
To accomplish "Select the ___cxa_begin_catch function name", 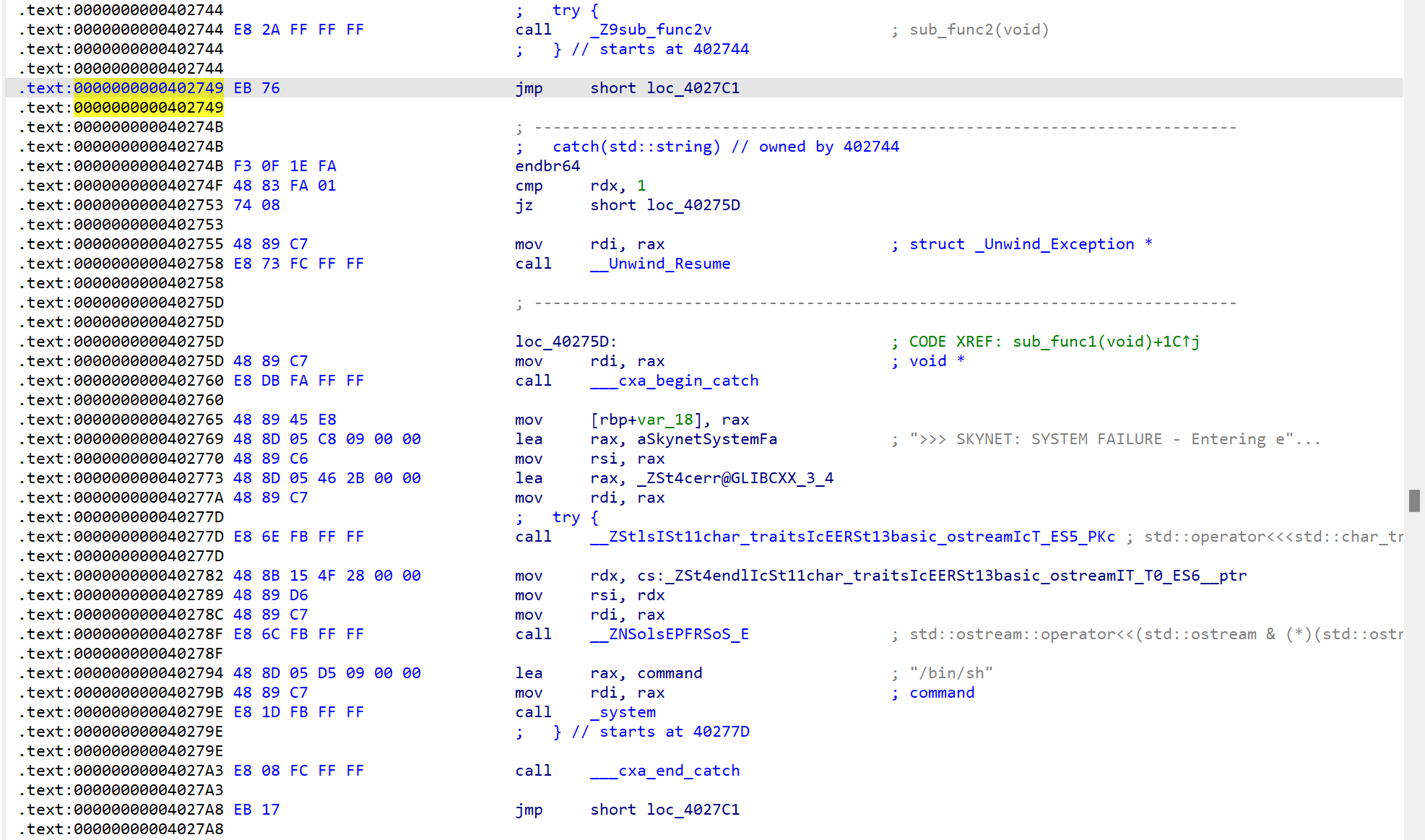I will pos(674,381).
